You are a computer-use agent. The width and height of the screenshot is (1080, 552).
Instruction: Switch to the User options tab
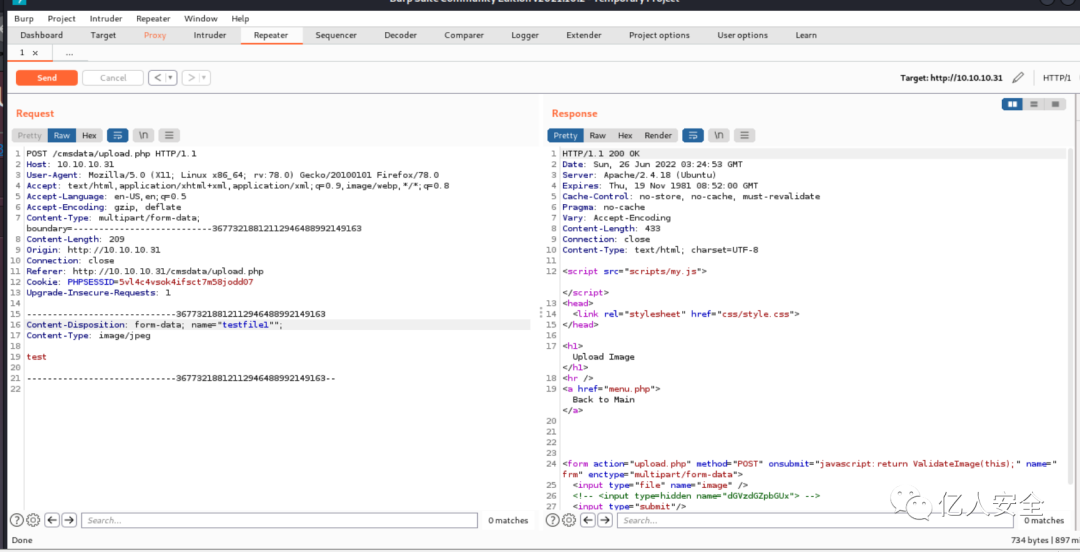pyautogui.click(x=742, y=35)
